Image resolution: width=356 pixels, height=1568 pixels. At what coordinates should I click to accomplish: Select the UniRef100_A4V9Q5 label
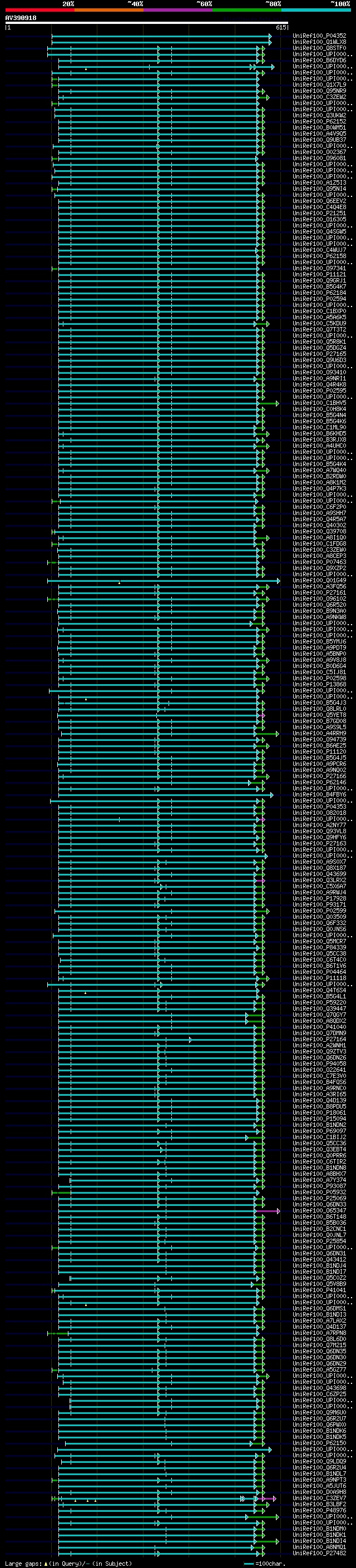319,134
